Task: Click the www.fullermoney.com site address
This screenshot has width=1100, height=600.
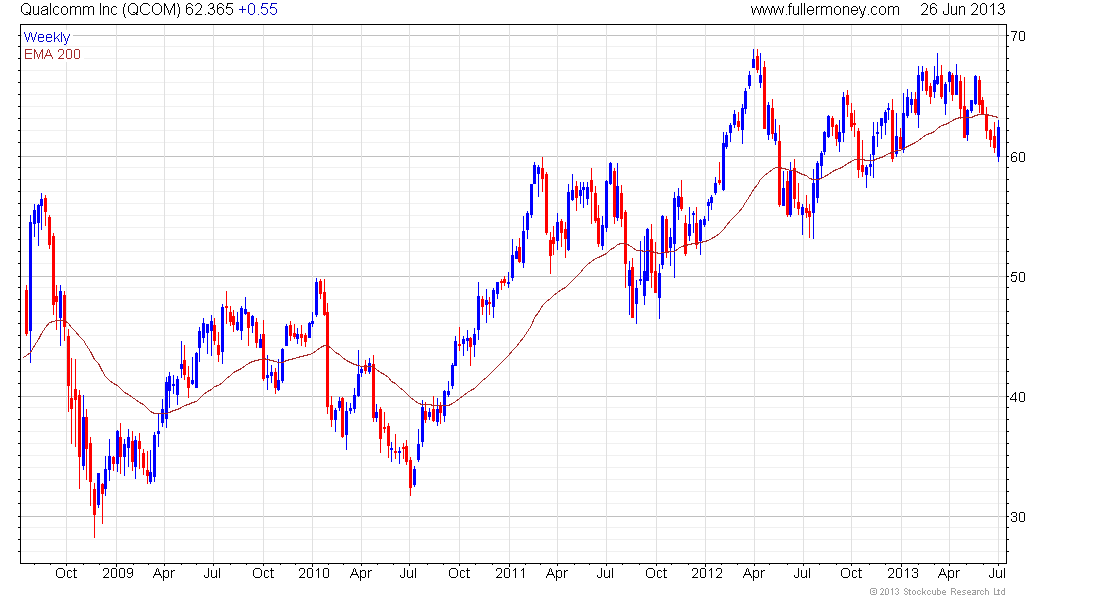Action: point(824,10)
